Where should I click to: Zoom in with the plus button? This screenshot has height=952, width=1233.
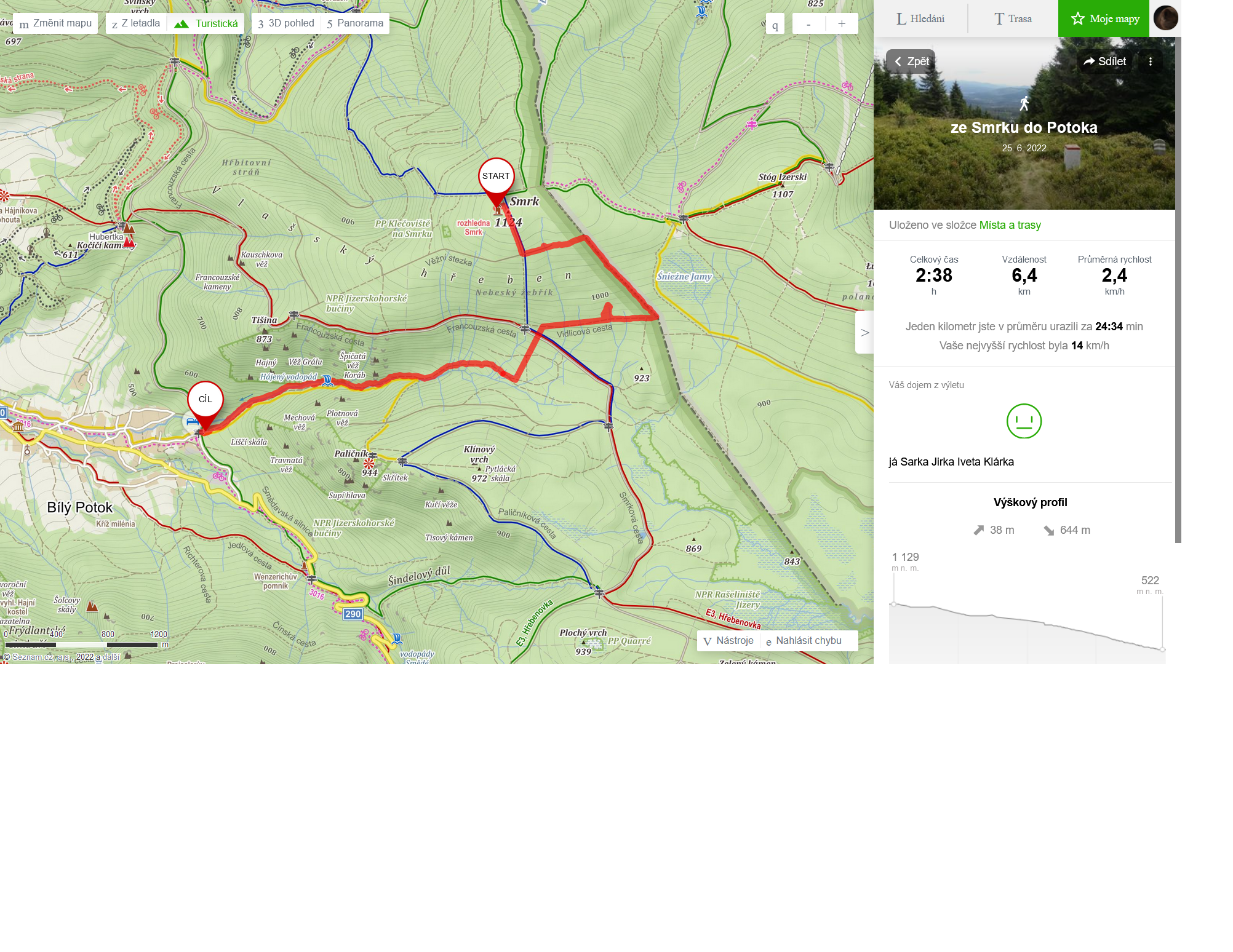click(842, 24)
